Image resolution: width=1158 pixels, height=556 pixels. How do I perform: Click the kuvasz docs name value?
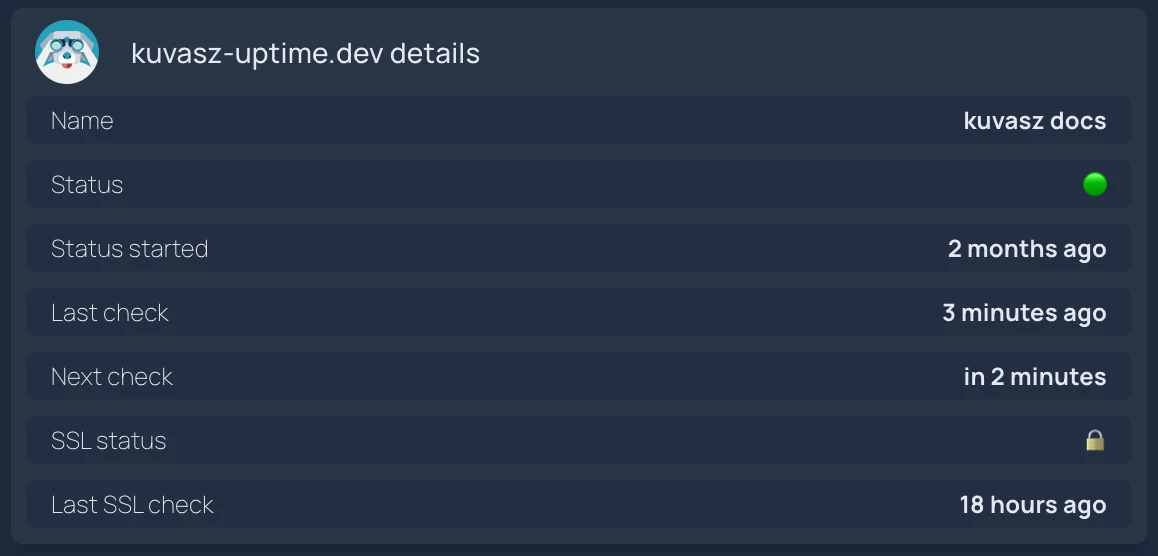tap(1034, 121)
